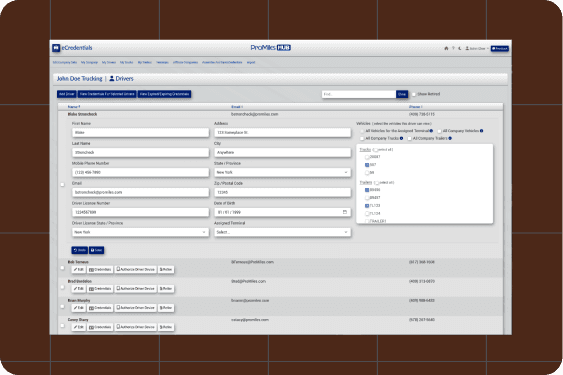Show info for All Company Trucks option
The image size is (563, 375).
401,138
